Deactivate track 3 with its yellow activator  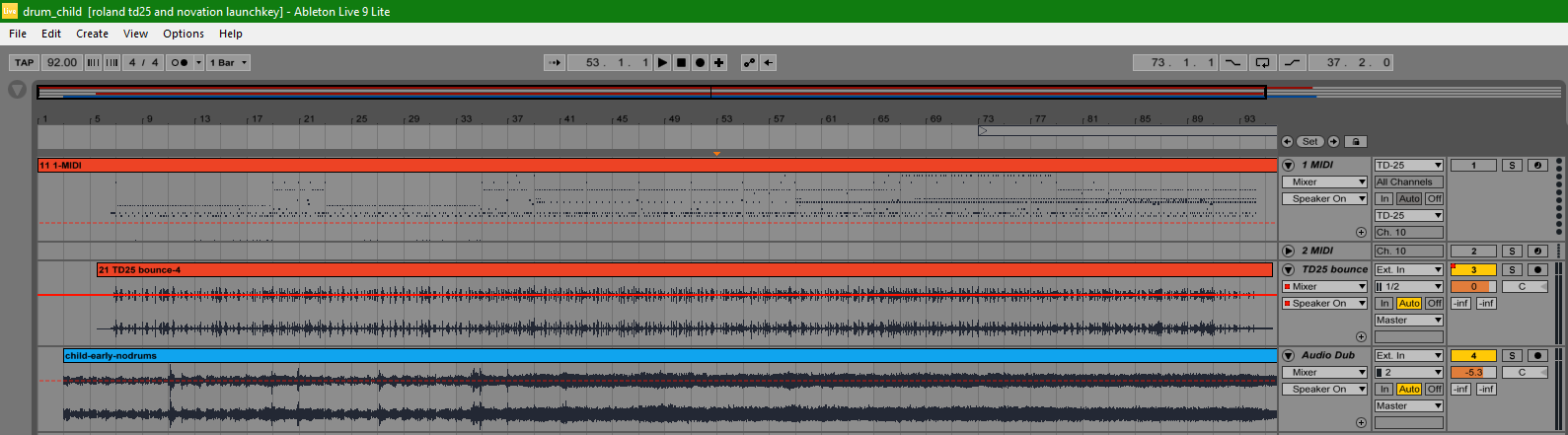1473,270
